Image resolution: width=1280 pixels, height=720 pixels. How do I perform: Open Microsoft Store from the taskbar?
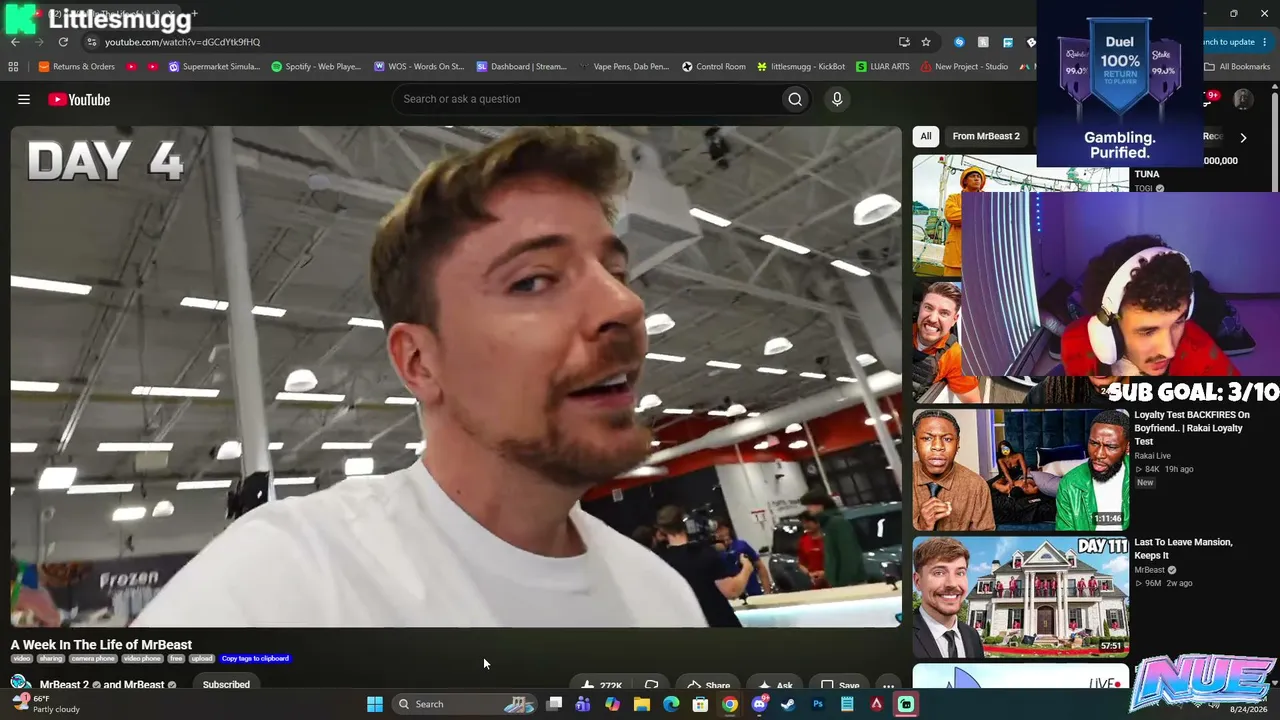point(701,704)
